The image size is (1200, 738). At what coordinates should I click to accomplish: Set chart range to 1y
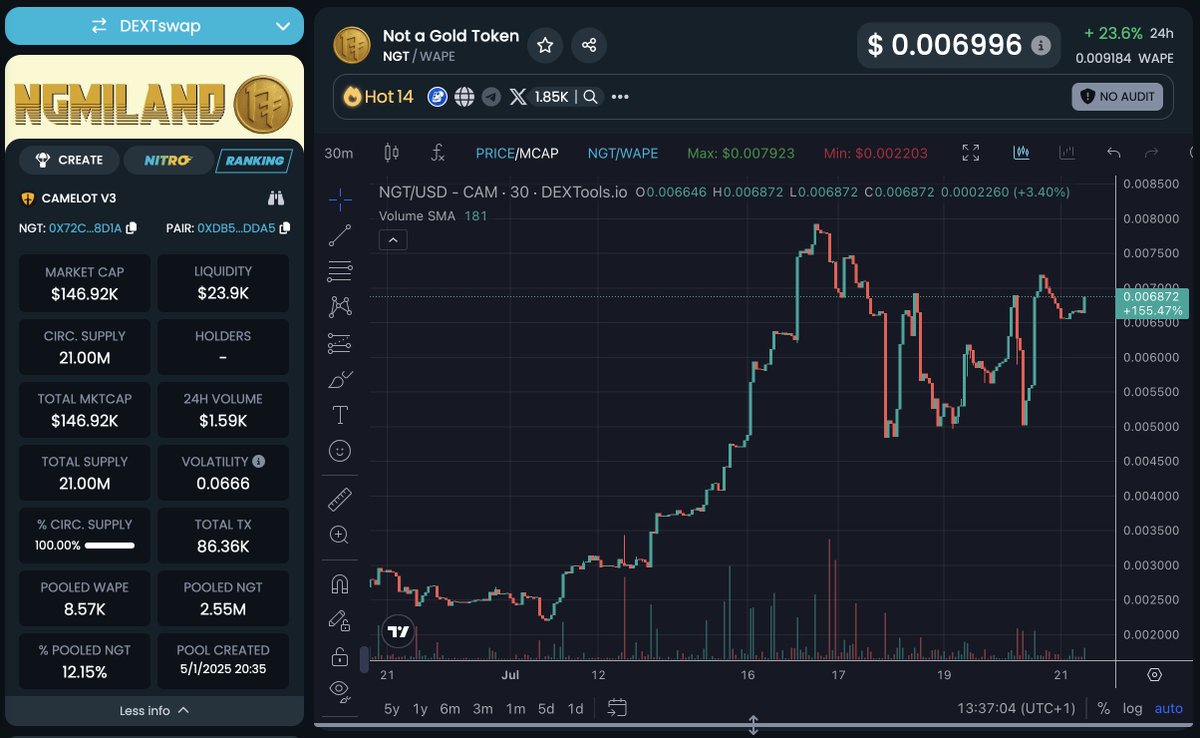420,708
